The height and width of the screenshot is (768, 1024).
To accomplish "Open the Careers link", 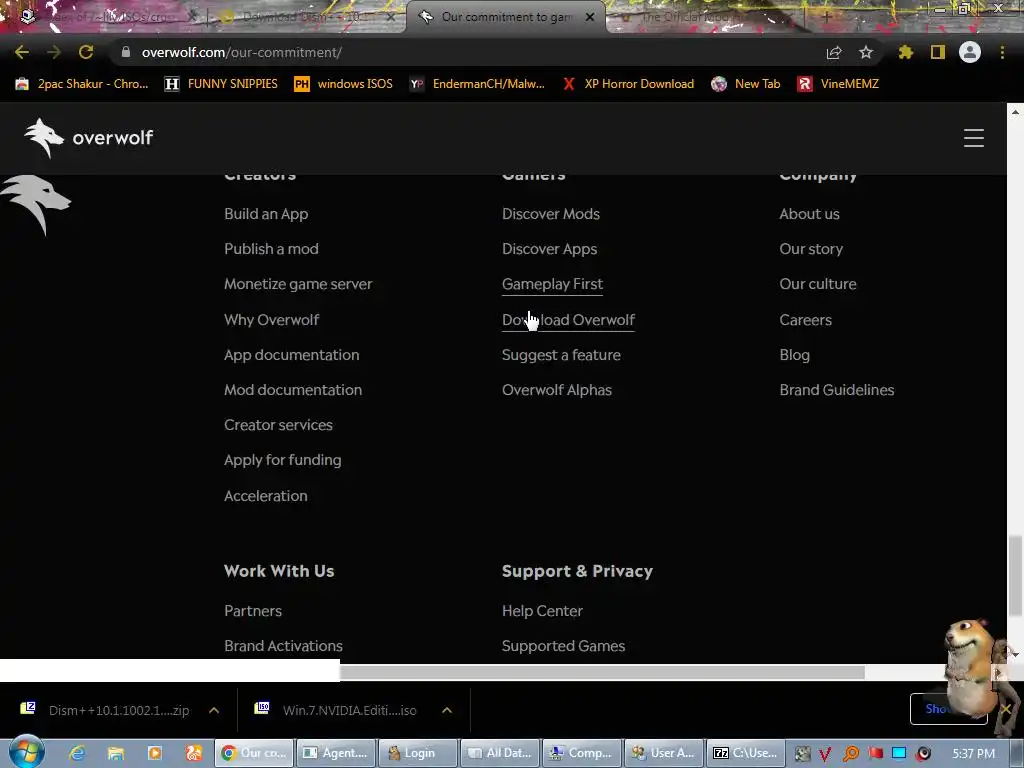I will (x=805, y=320).
